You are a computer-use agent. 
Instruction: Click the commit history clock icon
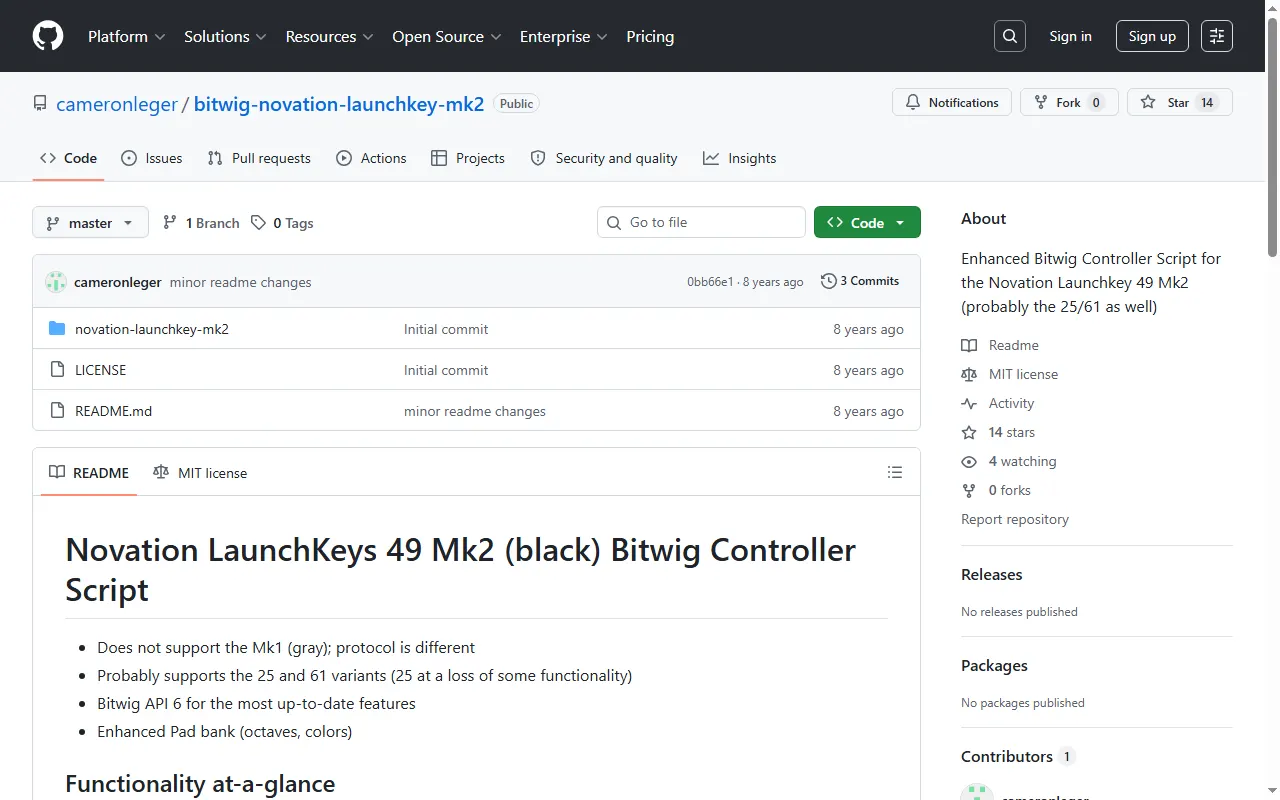828,281
